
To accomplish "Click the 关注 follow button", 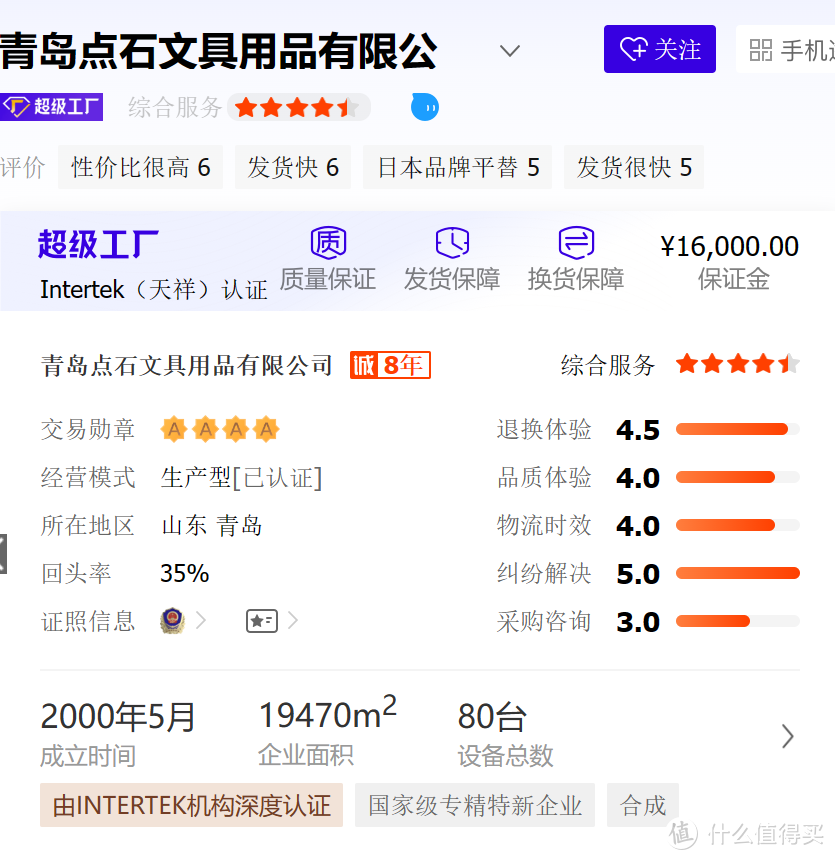I will pyautogui.click(x=660, y=49).
